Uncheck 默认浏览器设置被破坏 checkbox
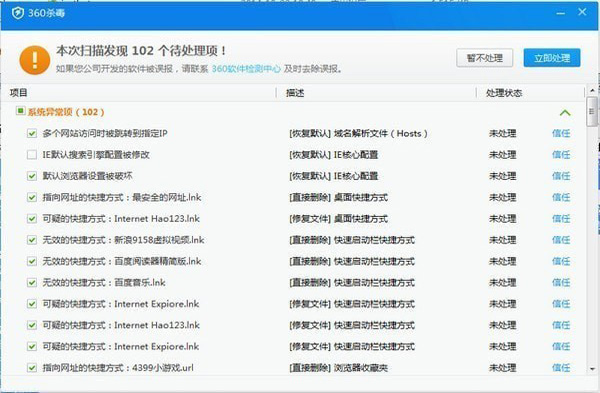Image resolution: width=600 pixels, height=393 pixels. tap(32, 176)
